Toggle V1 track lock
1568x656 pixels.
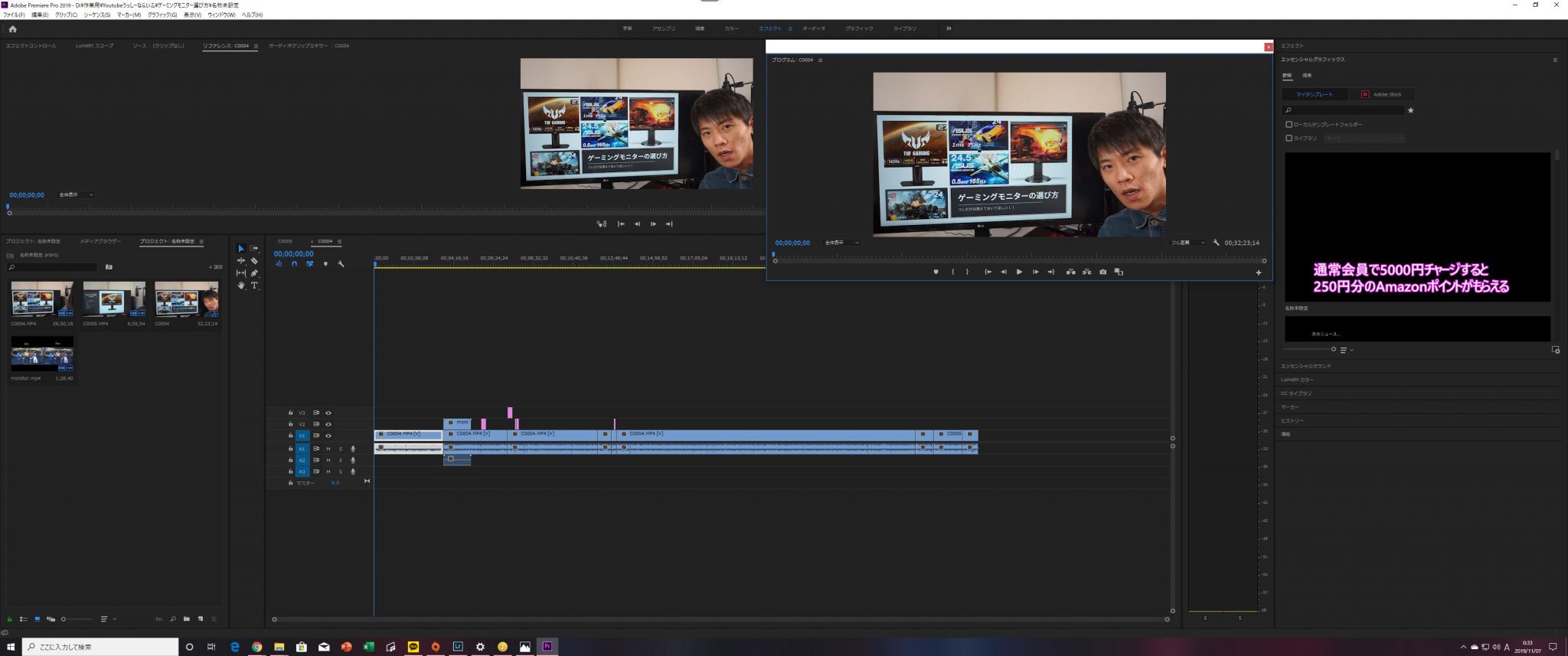pyautogui.click(x=290, y=436)
